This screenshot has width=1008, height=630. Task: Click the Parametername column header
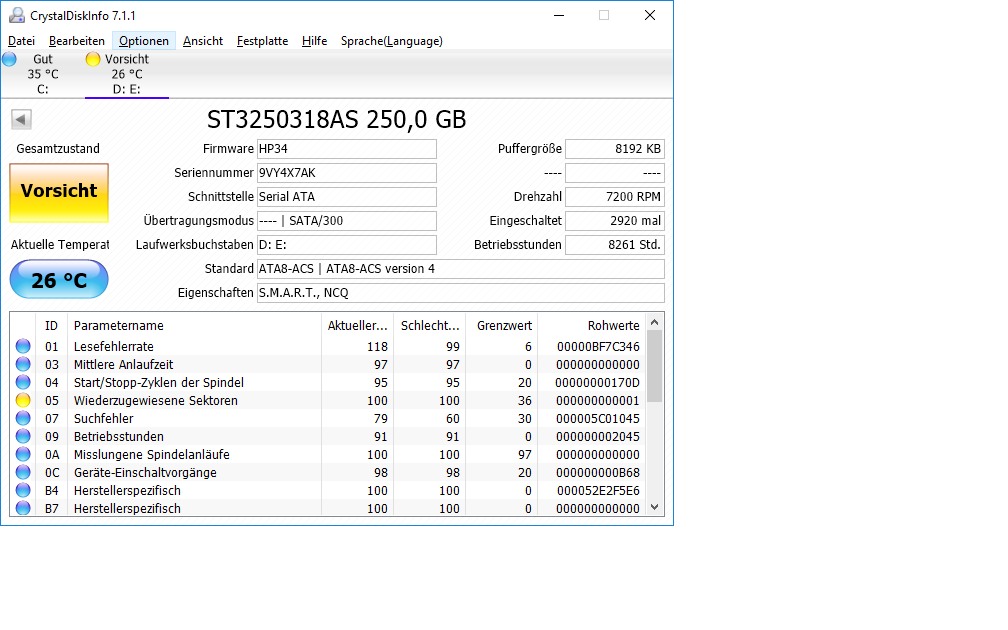click(x=194, y=326)
